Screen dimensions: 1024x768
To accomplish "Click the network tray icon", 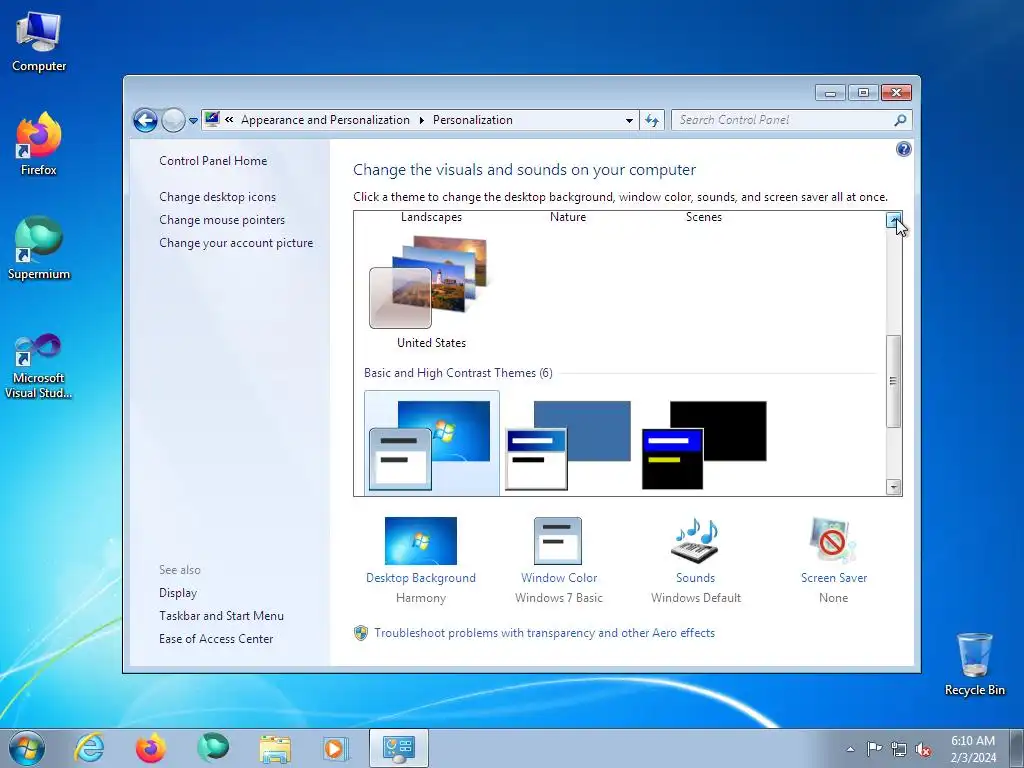I will 899,750.
